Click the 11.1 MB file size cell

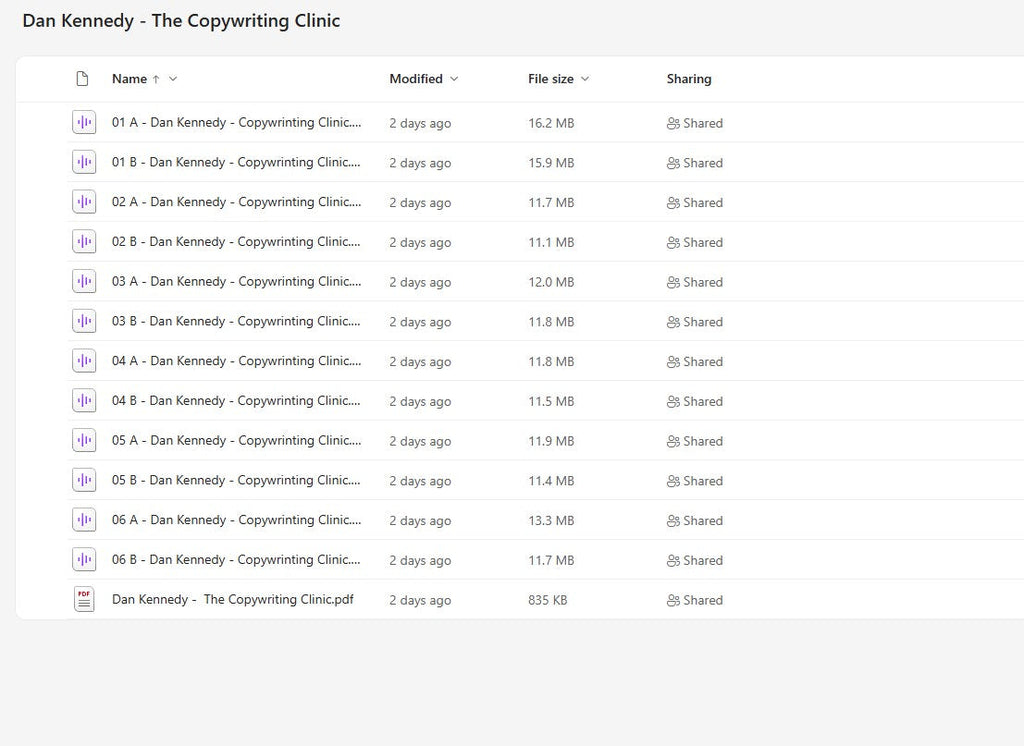(x=551, y=243)
